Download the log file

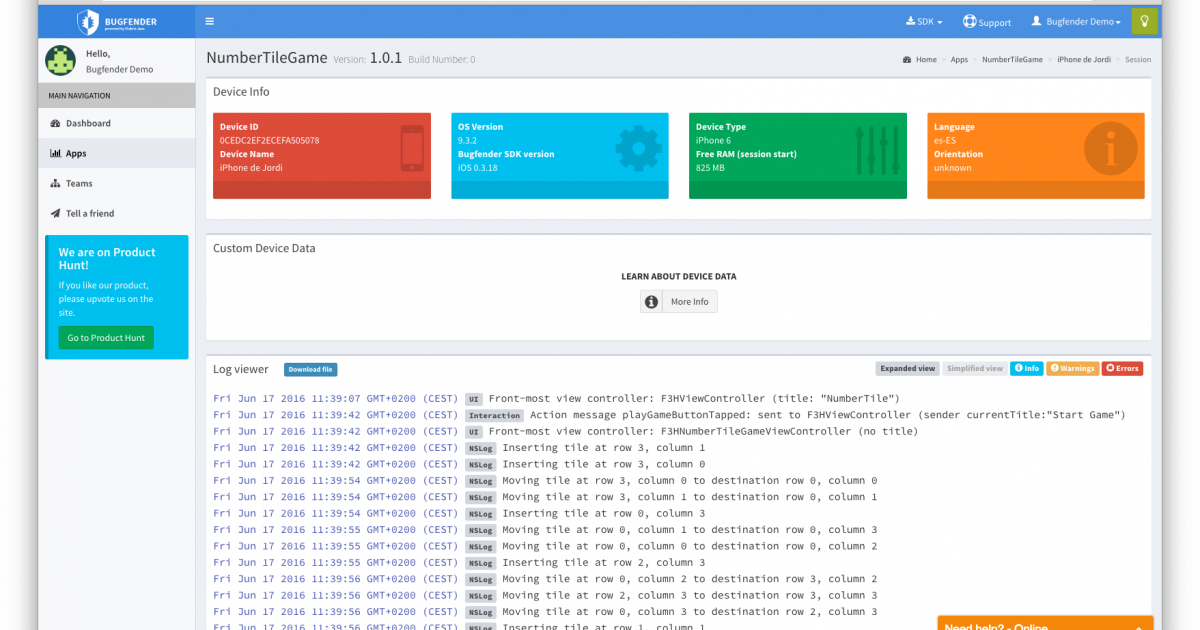click(310, 369)
